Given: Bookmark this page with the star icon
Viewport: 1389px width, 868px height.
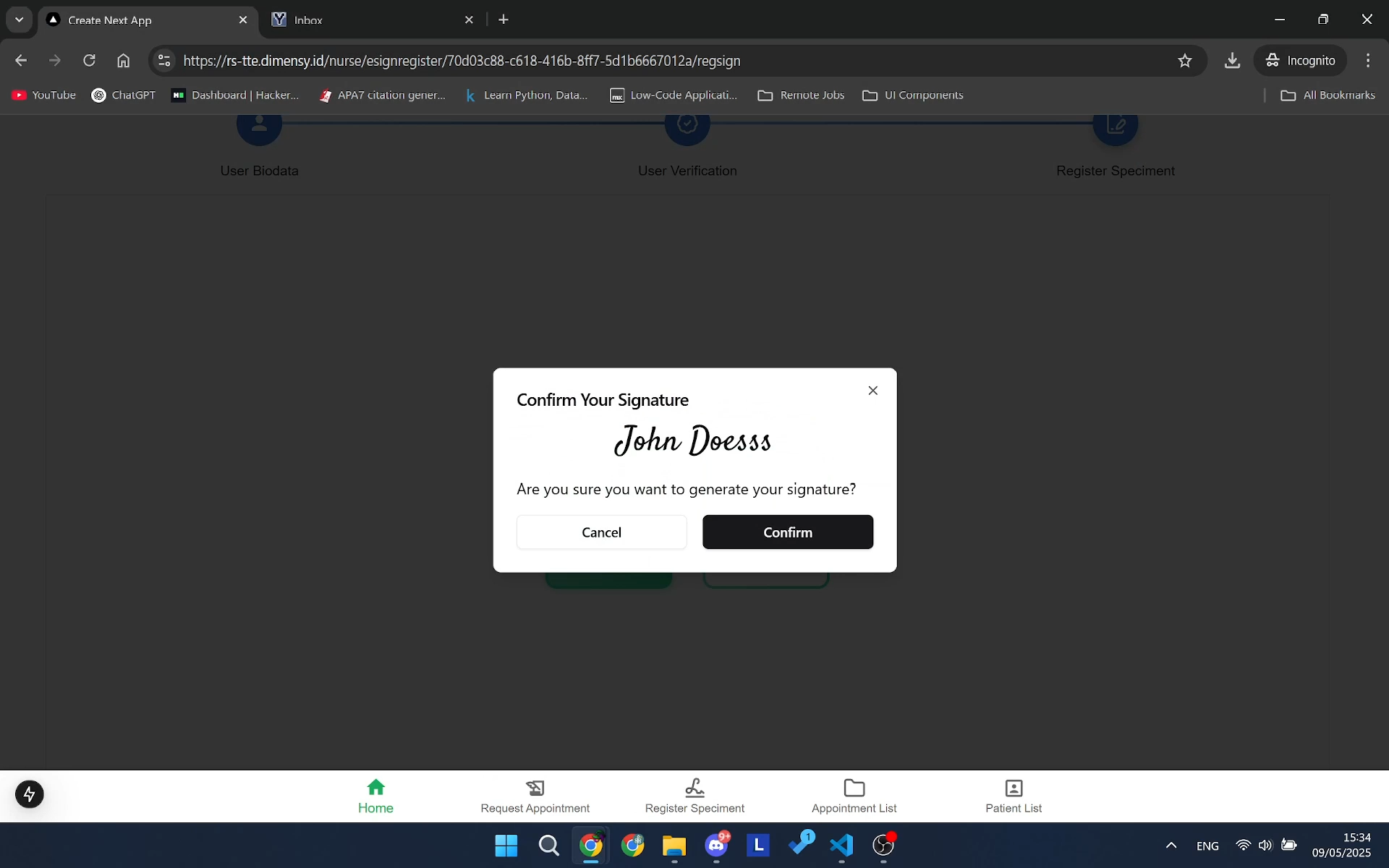Looking at the screenshot, I should click(x=1184, y=61).
